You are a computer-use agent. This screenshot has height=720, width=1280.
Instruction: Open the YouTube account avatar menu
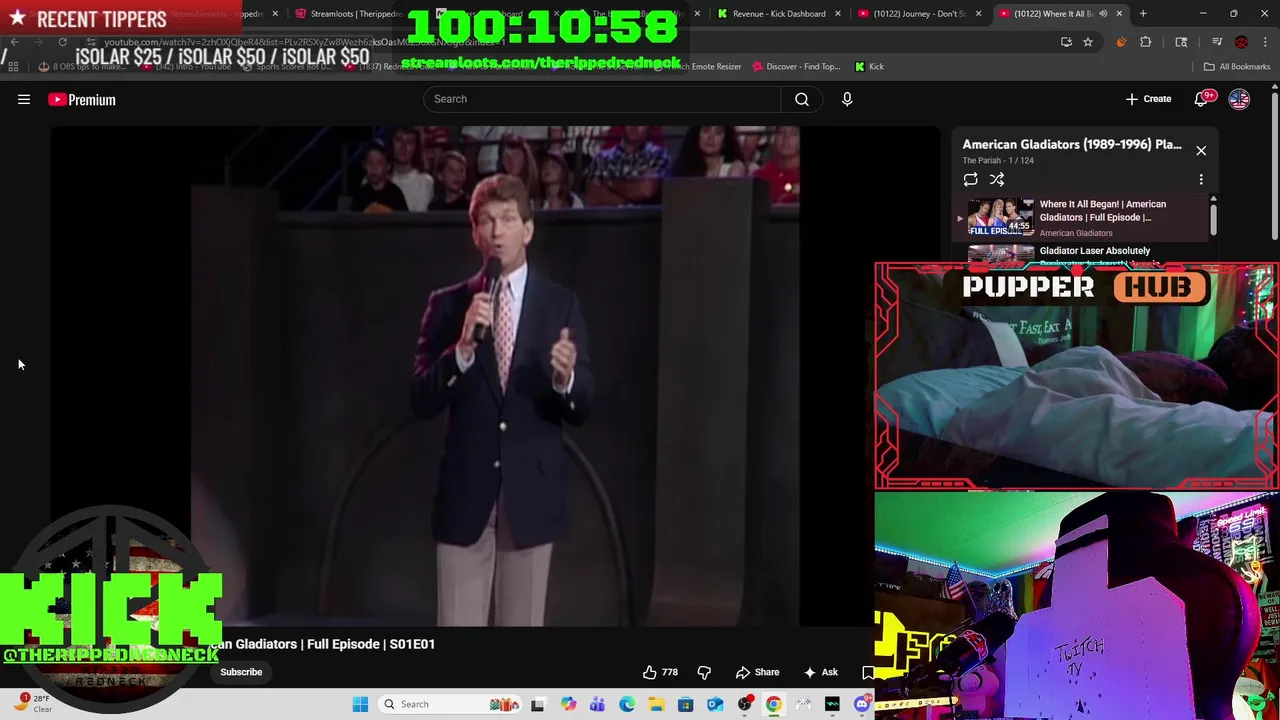point(1239,99)
